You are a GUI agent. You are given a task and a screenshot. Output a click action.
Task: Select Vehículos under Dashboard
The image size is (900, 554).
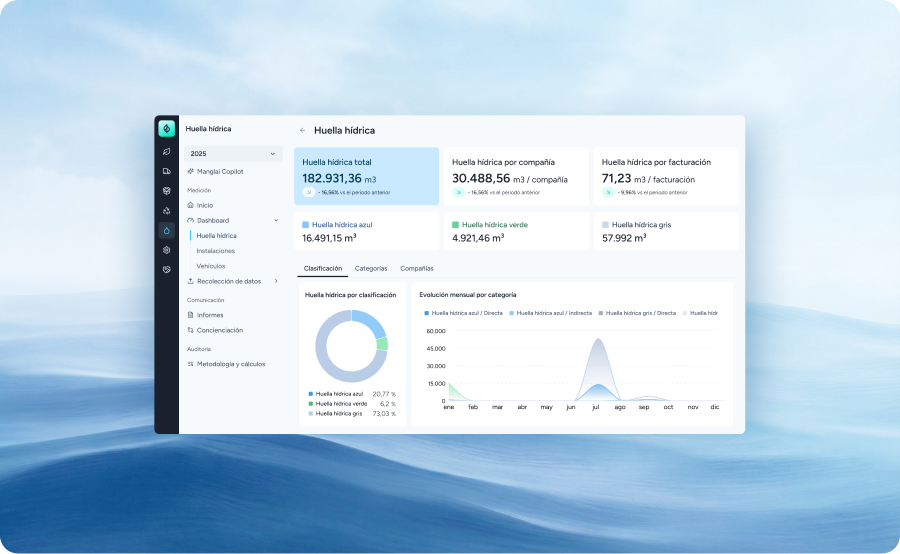click(211, 266)
